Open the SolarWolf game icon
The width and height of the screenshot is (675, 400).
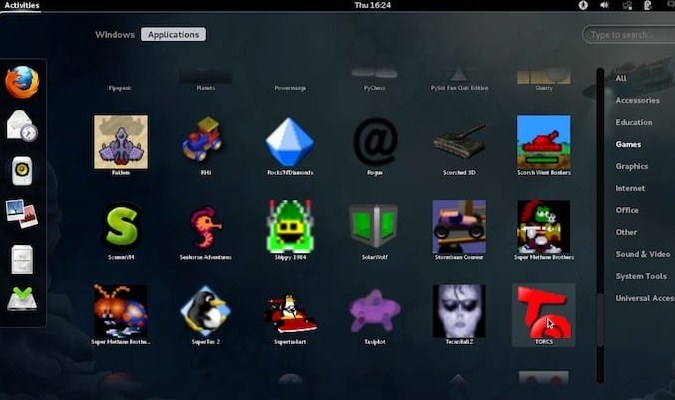374,226
